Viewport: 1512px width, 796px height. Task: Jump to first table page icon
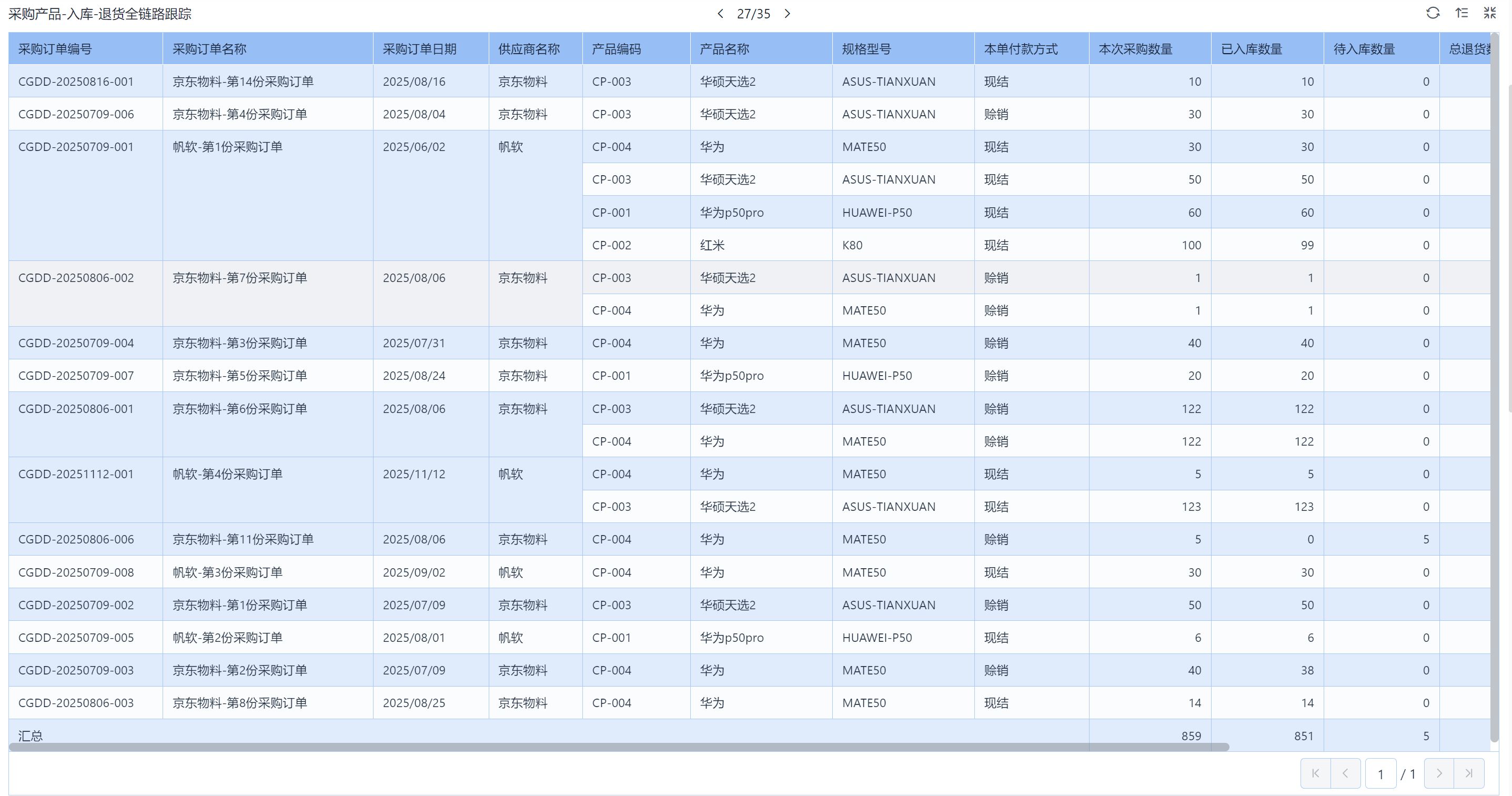coord(1315,773)
